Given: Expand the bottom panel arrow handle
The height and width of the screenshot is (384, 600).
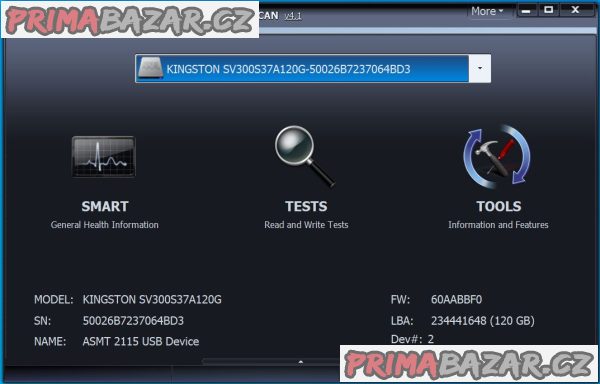Looking at the screenshot, I should (301, 361).
